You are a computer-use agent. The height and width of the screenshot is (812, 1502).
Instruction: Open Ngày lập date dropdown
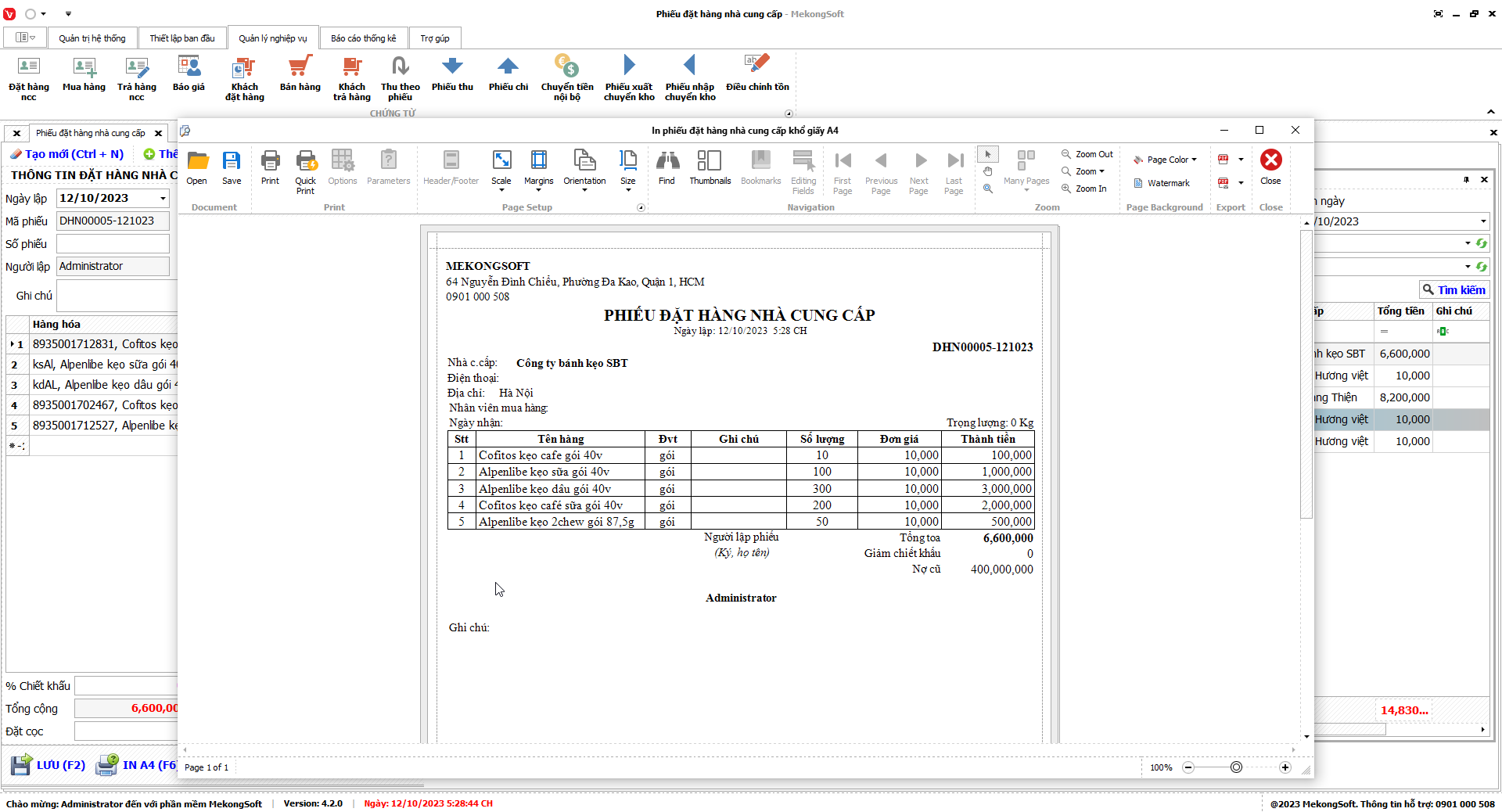[x=163, y=199]
